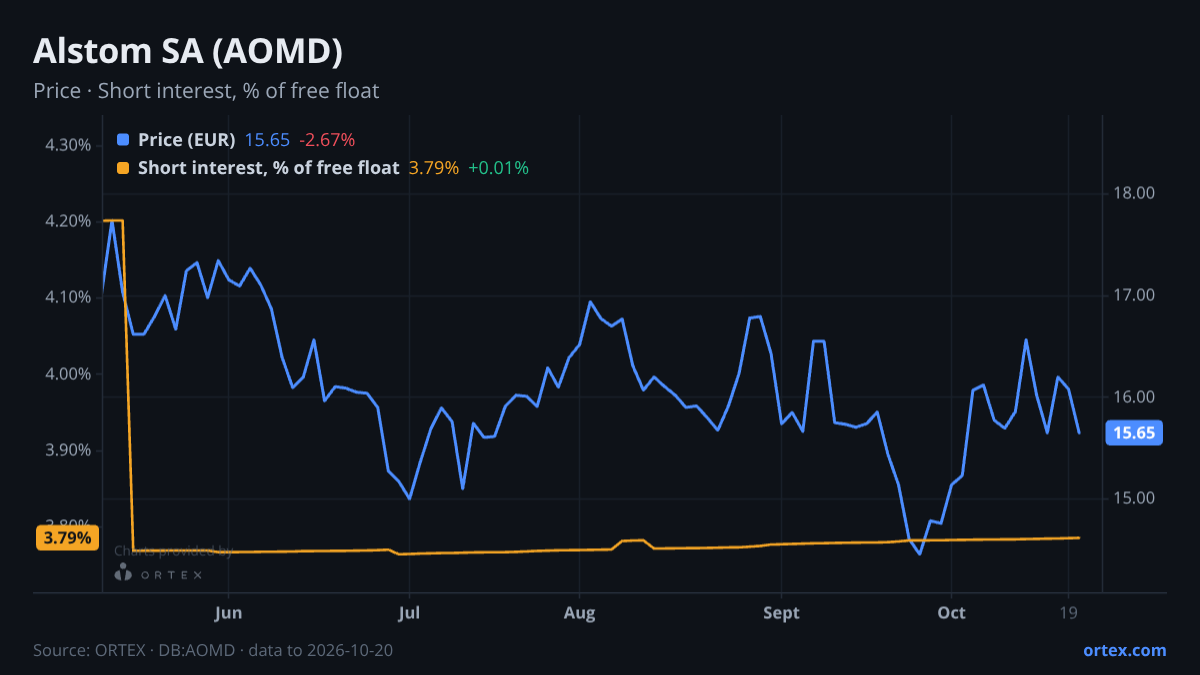This screenshot has width=1200, height=675.
Task: Click the 17.00 right axis label
Action: click(x=1134, y=295)
